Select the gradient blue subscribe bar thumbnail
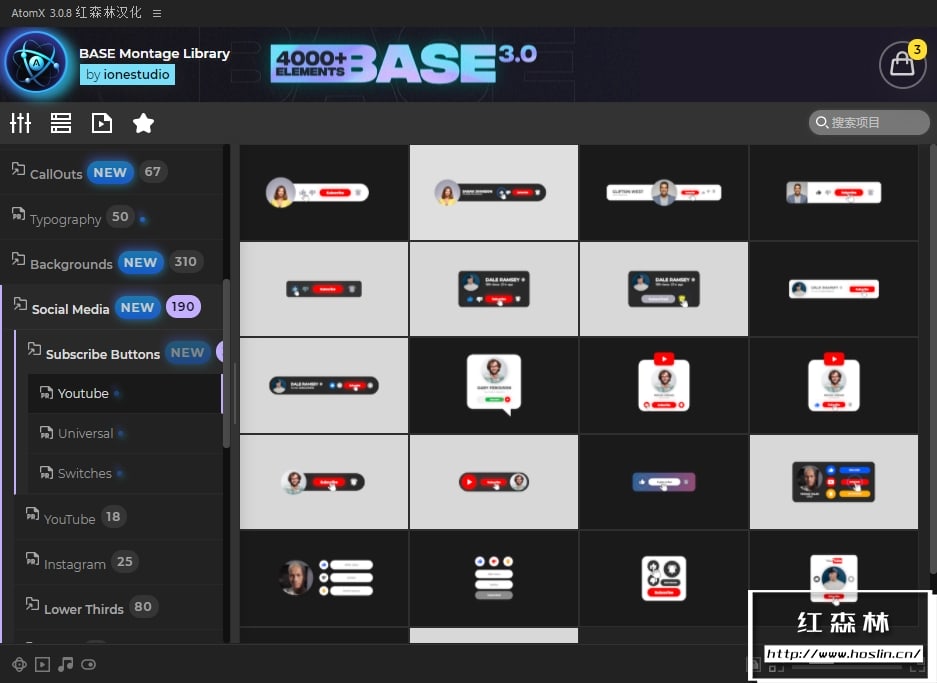The image size is (937, 683). [663, 482]
